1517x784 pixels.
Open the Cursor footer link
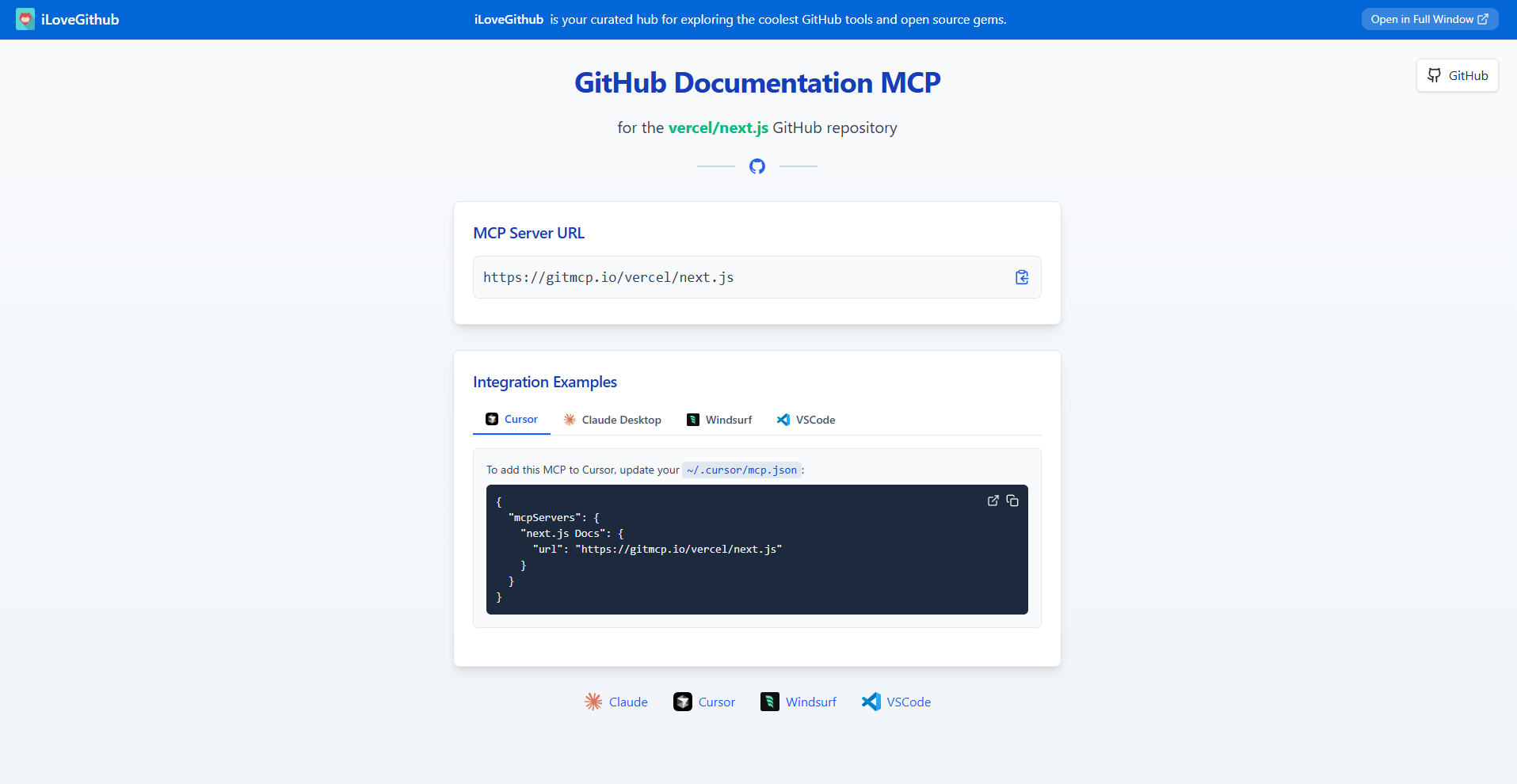(704, 702)
